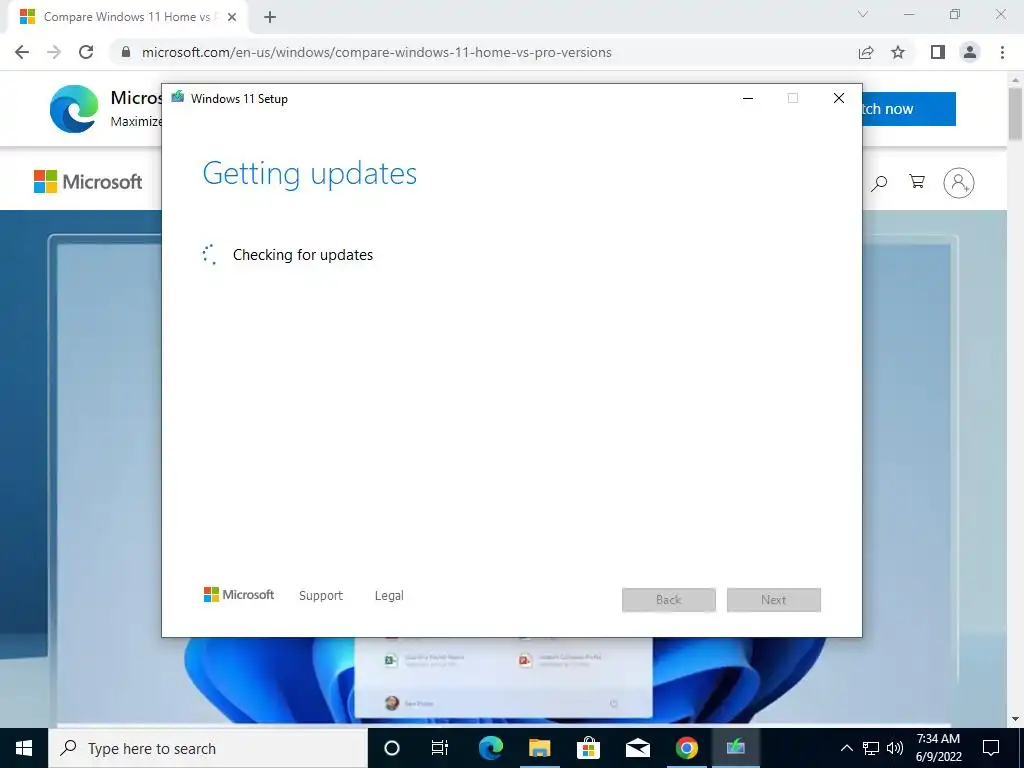Toggle the Chrome side panel

click(x=938, y=52)
